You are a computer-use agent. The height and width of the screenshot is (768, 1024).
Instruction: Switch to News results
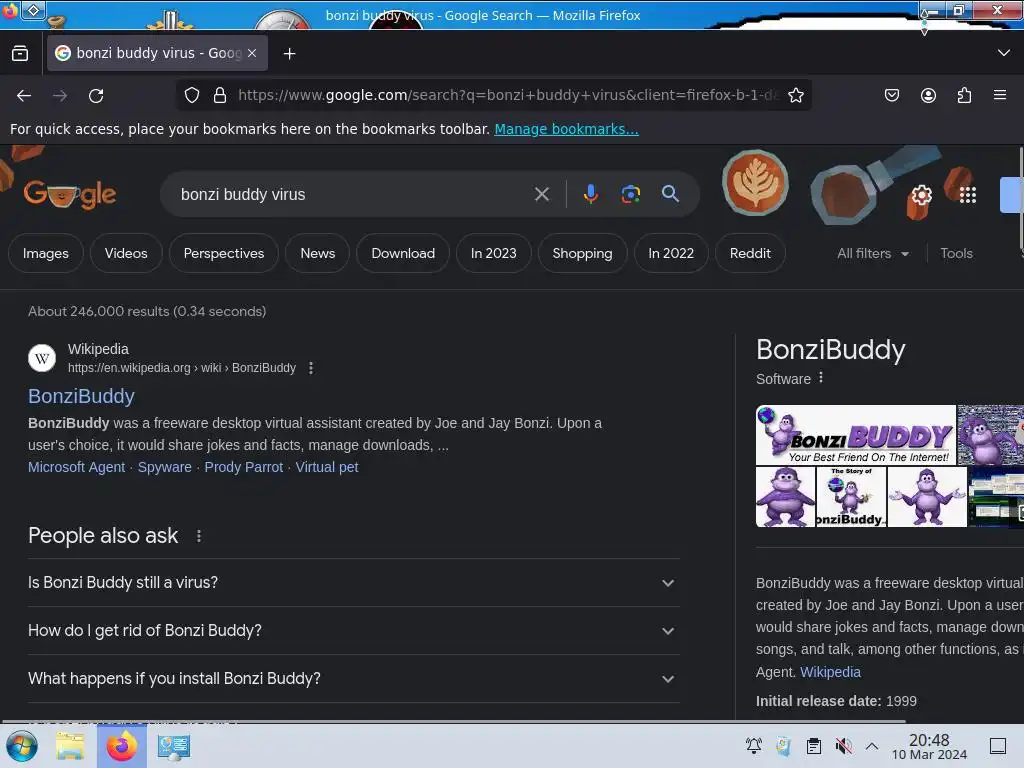click(317, 253)
